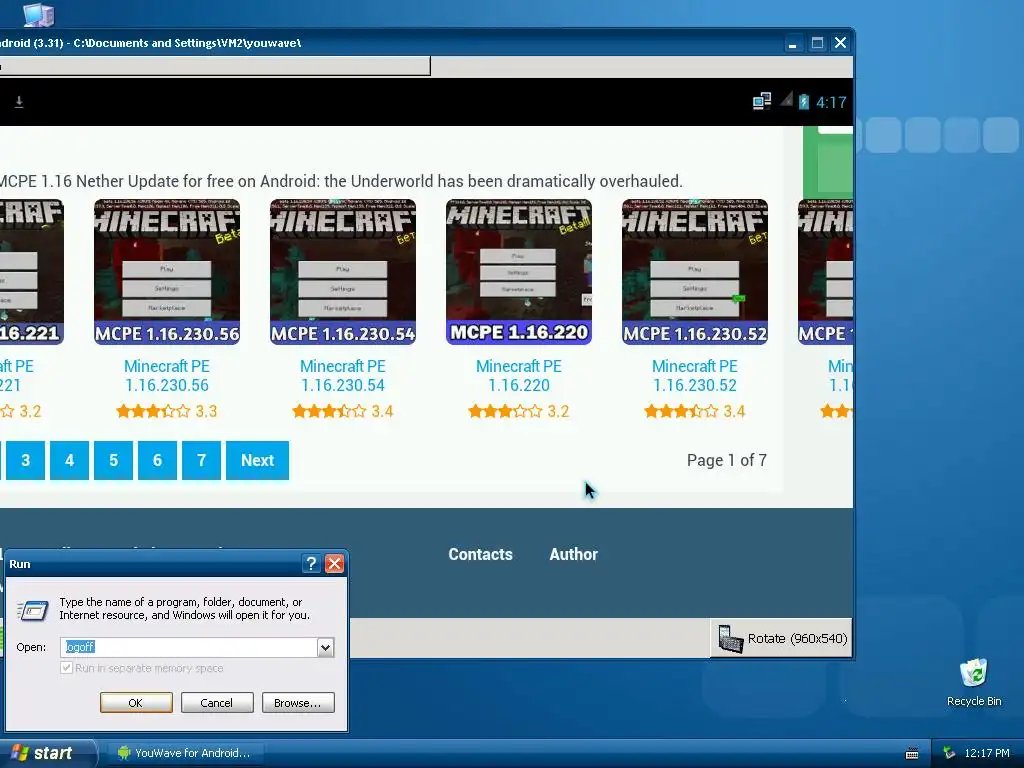1024x768 pixels.
Task: Click the Page 1 of 7 text
Action: point(726,460)
